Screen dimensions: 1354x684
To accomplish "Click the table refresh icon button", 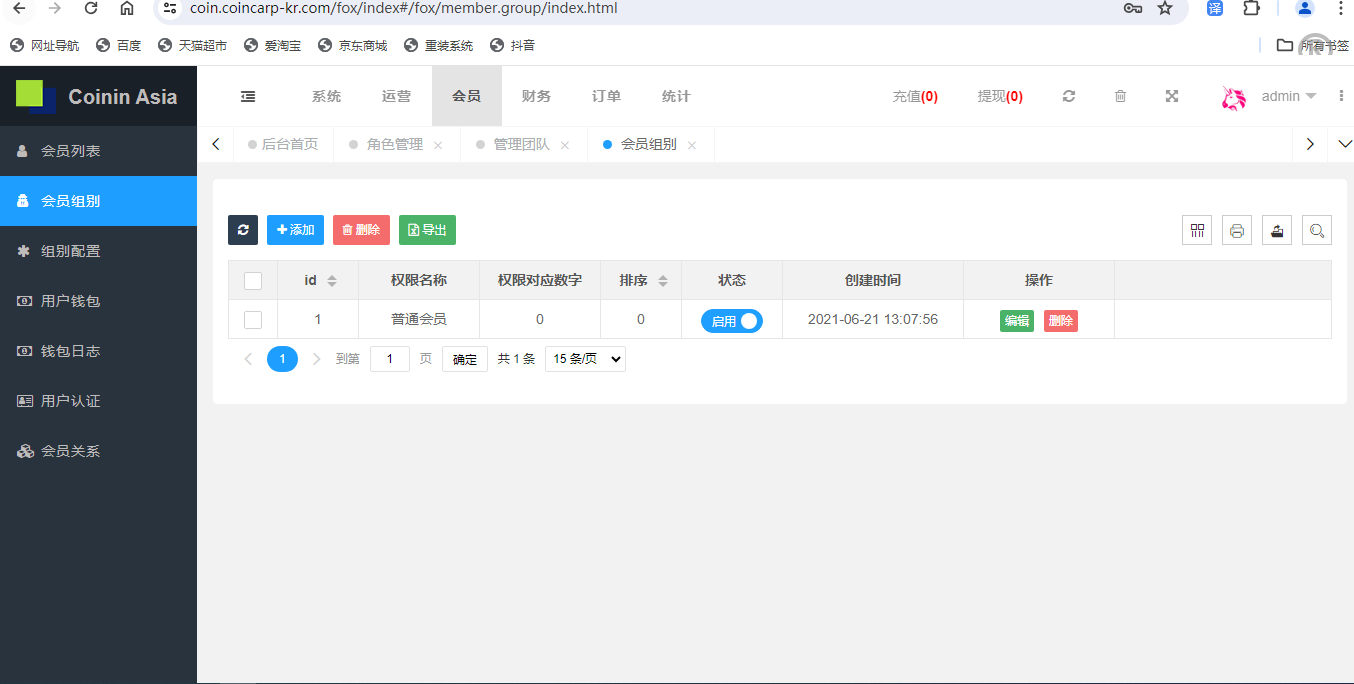I will (x=243, y=230).
